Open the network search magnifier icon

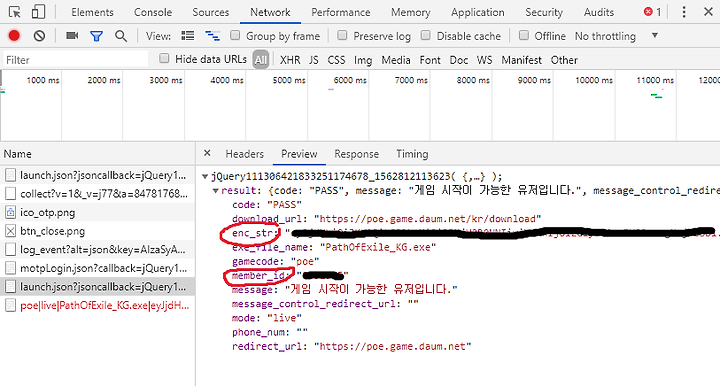tap(121, 36)
